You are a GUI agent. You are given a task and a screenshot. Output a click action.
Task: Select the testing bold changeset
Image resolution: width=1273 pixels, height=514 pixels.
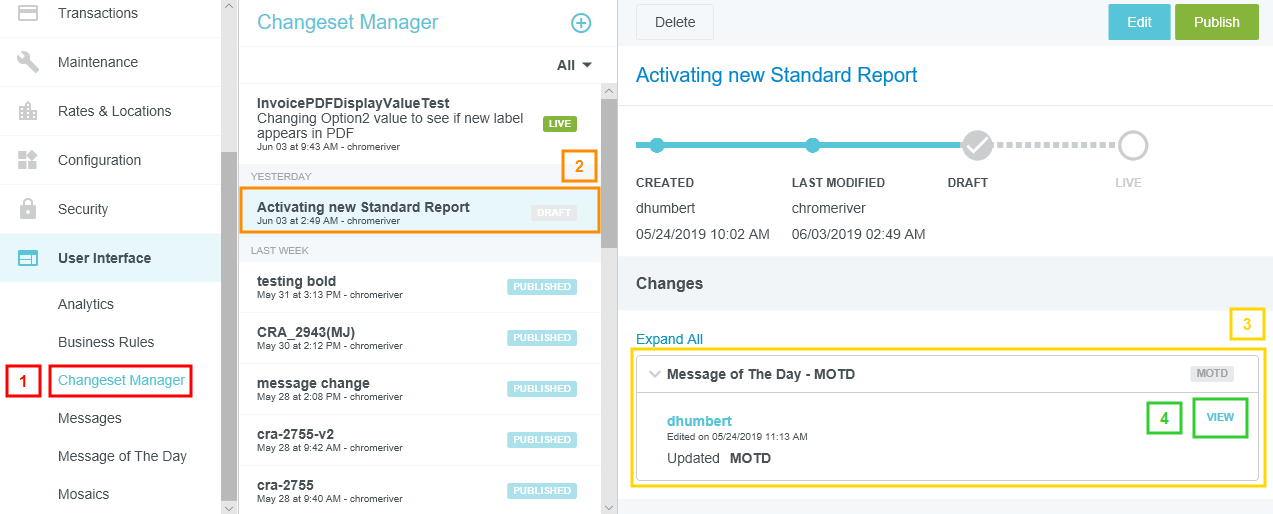click(380, 287)
